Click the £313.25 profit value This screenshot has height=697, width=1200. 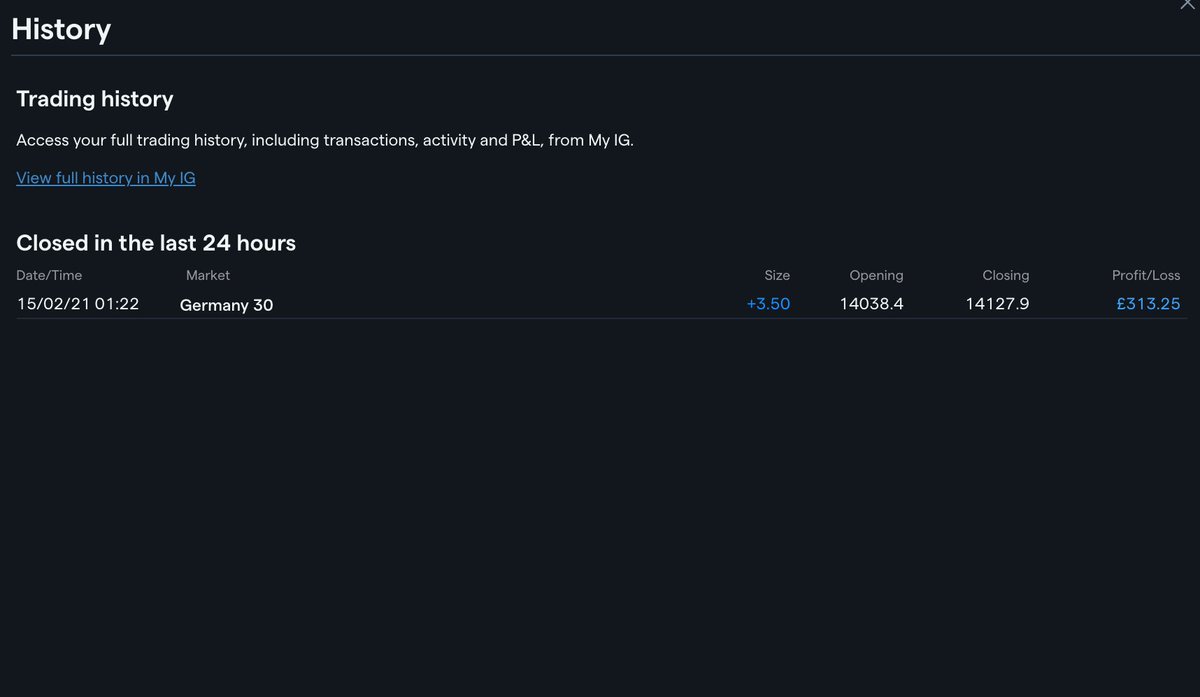point(1148,304)
